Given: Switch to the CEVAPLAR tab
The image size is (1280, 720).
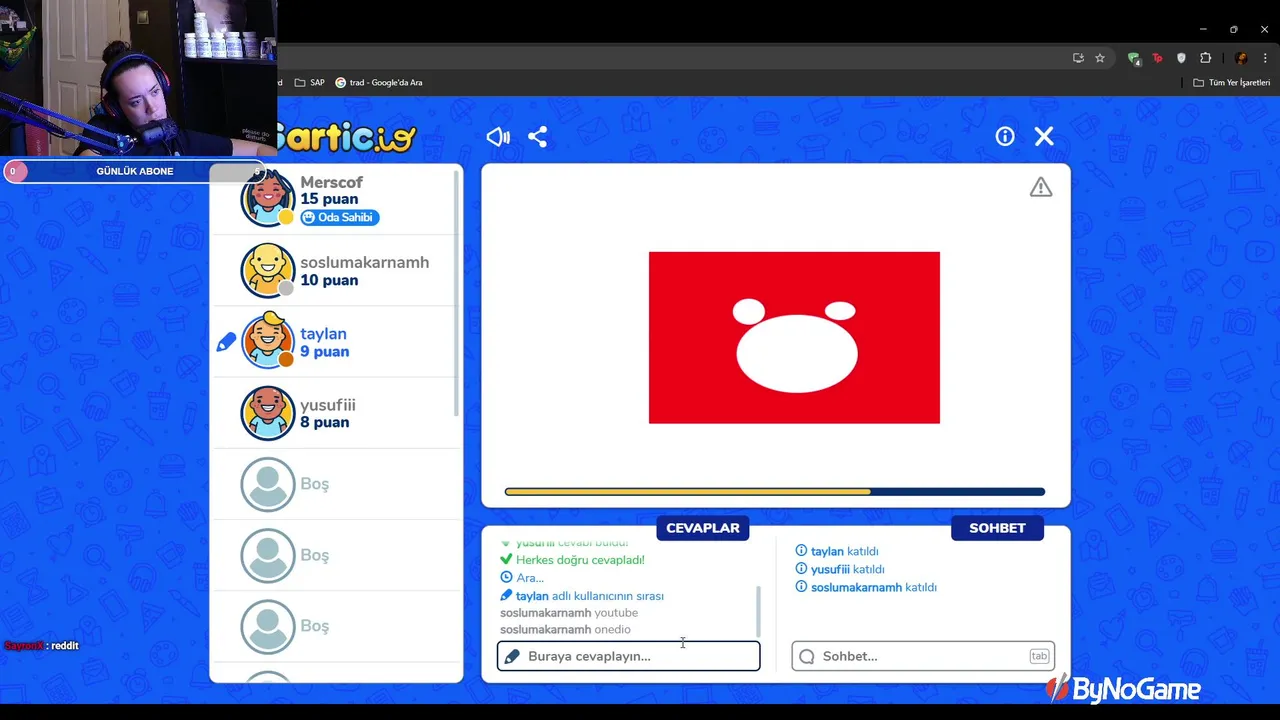Looking at the screenshot, I should point(703,528).
